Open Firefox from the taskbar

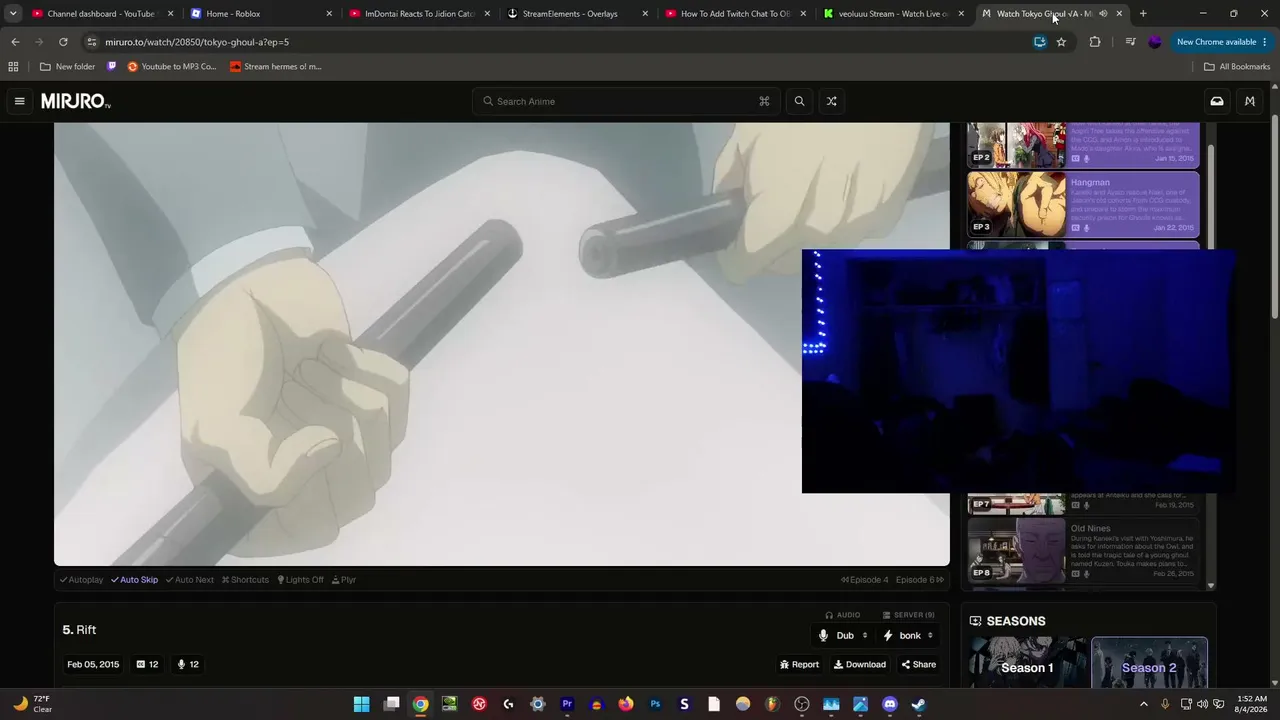626,704
